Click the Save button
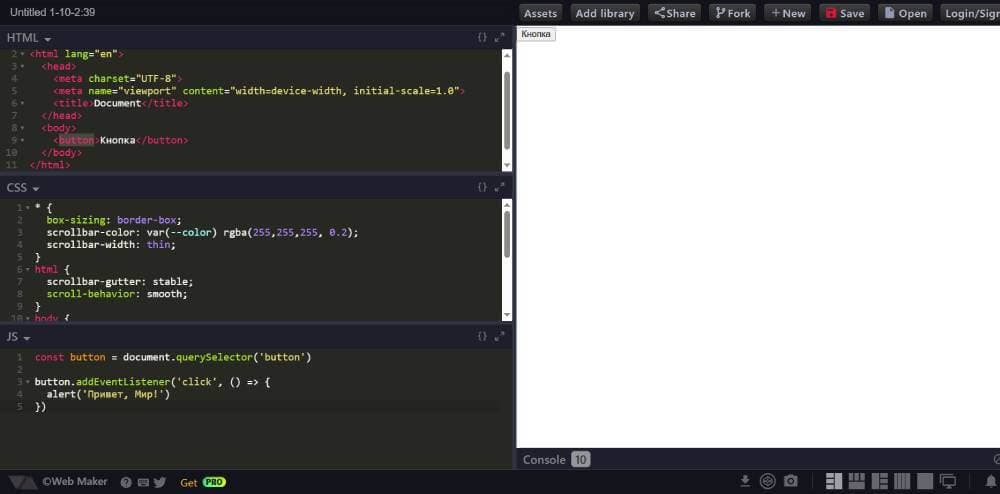The width and height of the screenshot is (1000, 494). [x=843, y=13]
